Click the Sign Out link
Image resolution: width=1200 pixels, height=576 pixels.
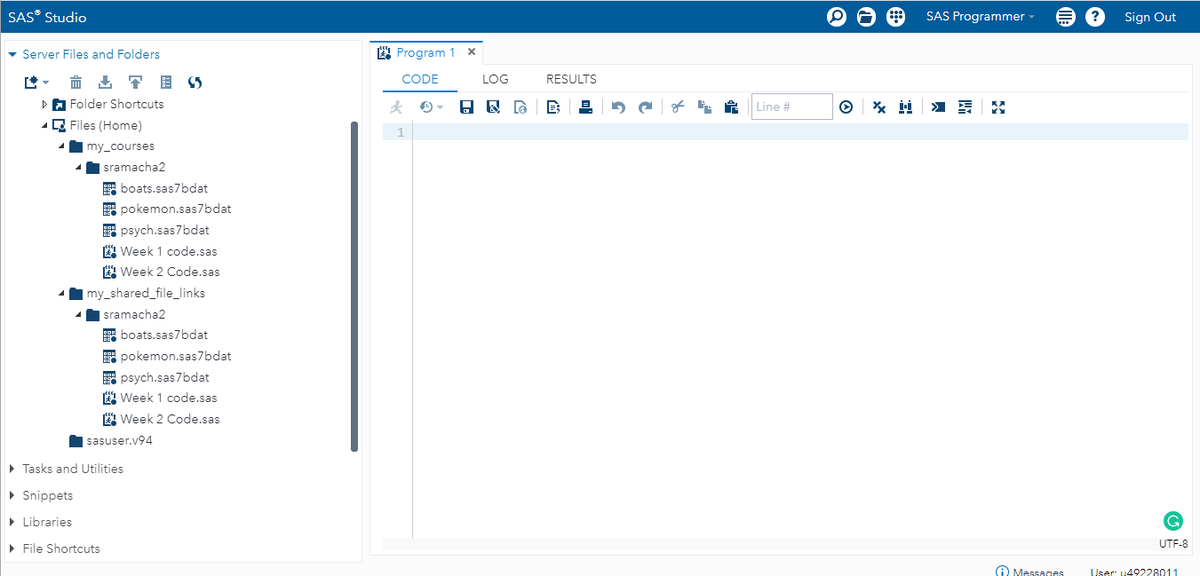tap(1150, 17)
